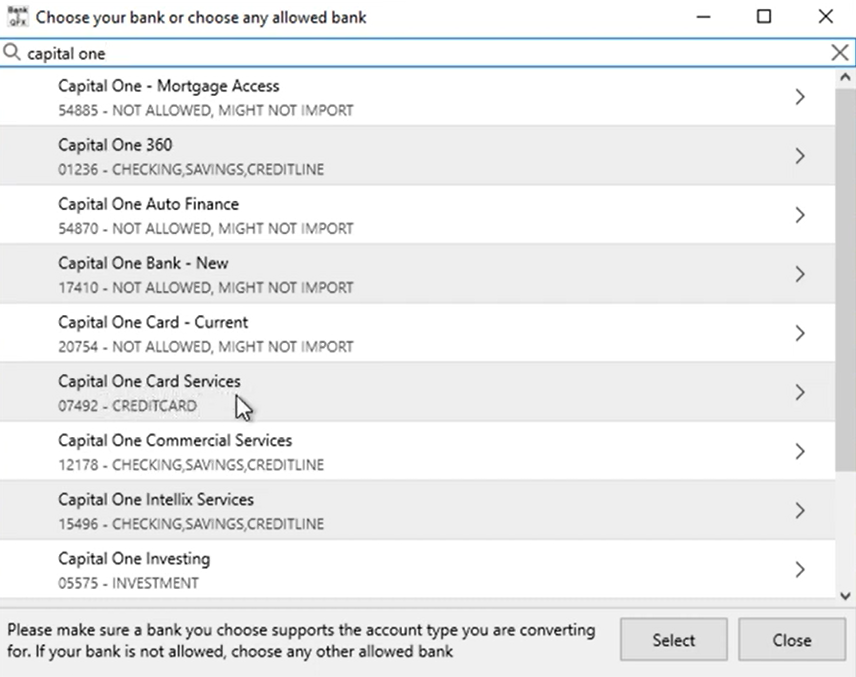
Task: Maximize the bank chooser window
Action: click(x=764, y=17)
